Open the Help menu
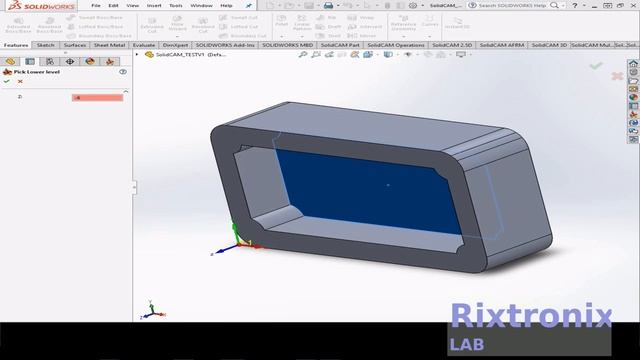The height and width of the screenshot is (360, 640). click(x=226, y=6)
